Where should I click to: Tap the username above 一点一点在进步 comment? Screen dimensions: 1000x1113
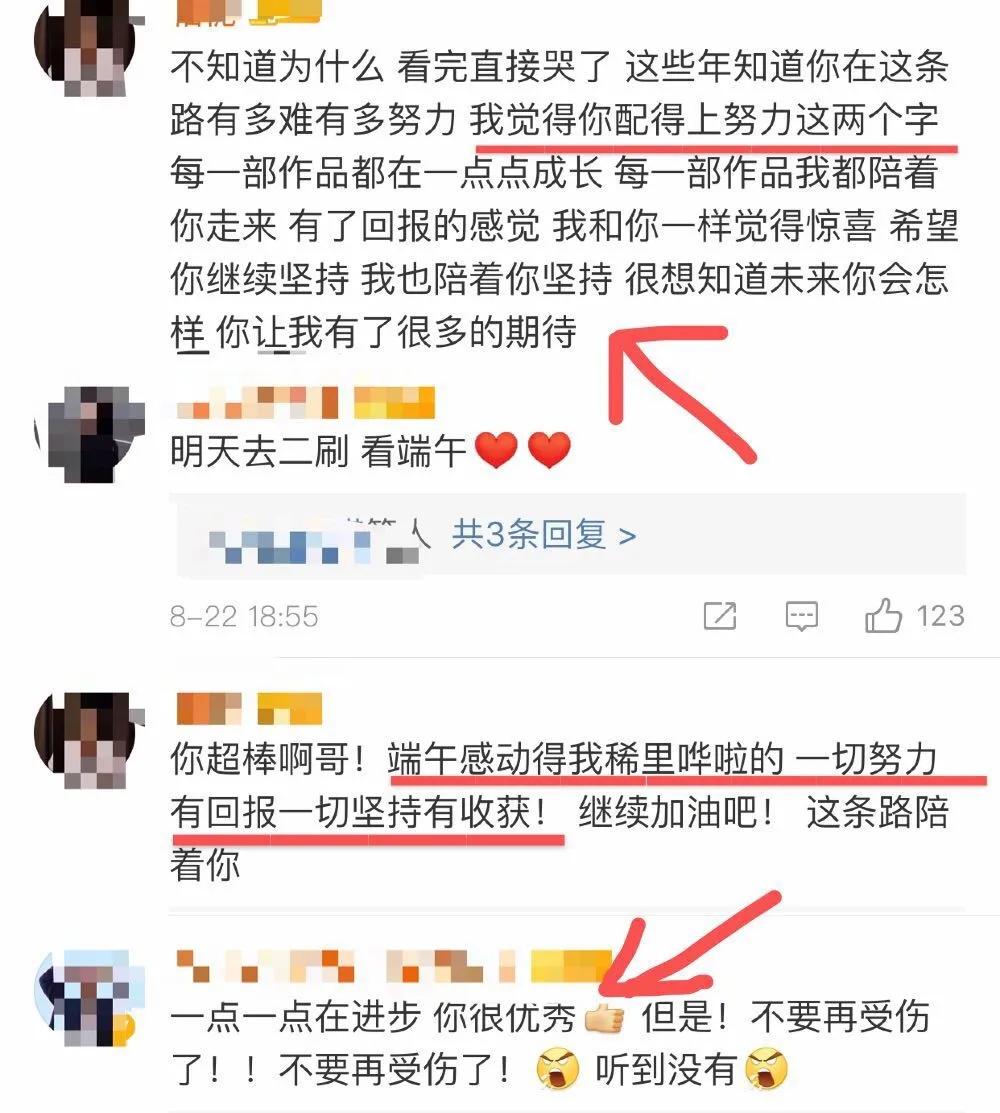pyautogui.click(x=346, y=966)
